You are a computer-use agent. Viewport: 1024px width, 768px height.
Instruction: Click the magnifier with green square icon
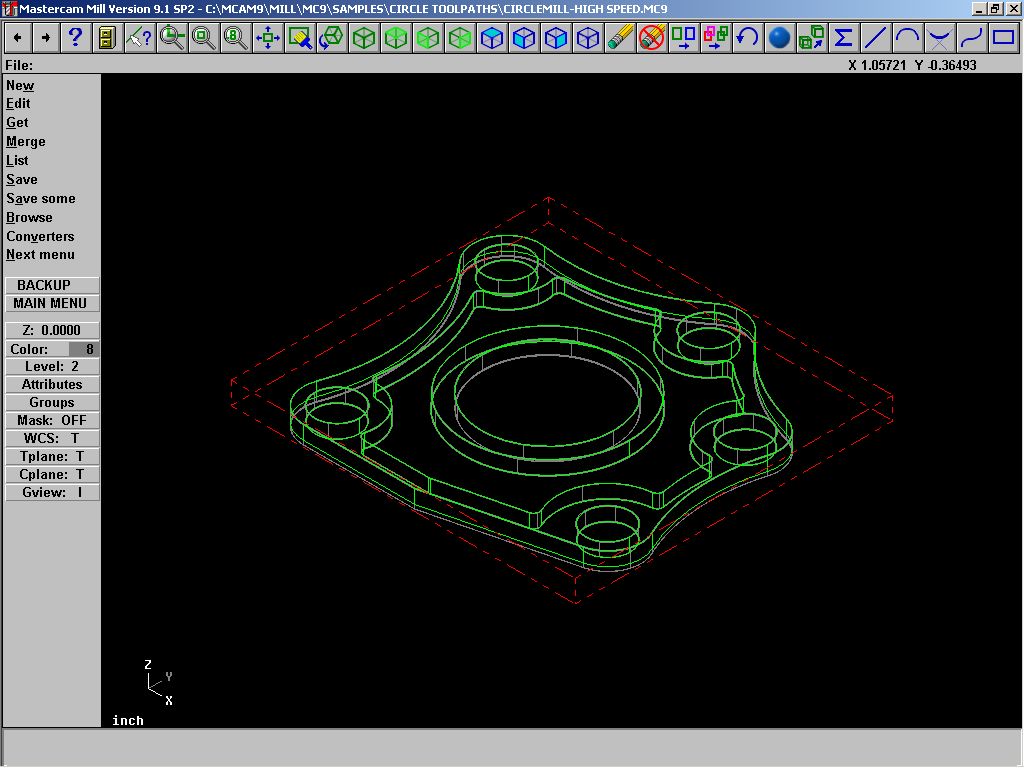(x=203, y=38)
